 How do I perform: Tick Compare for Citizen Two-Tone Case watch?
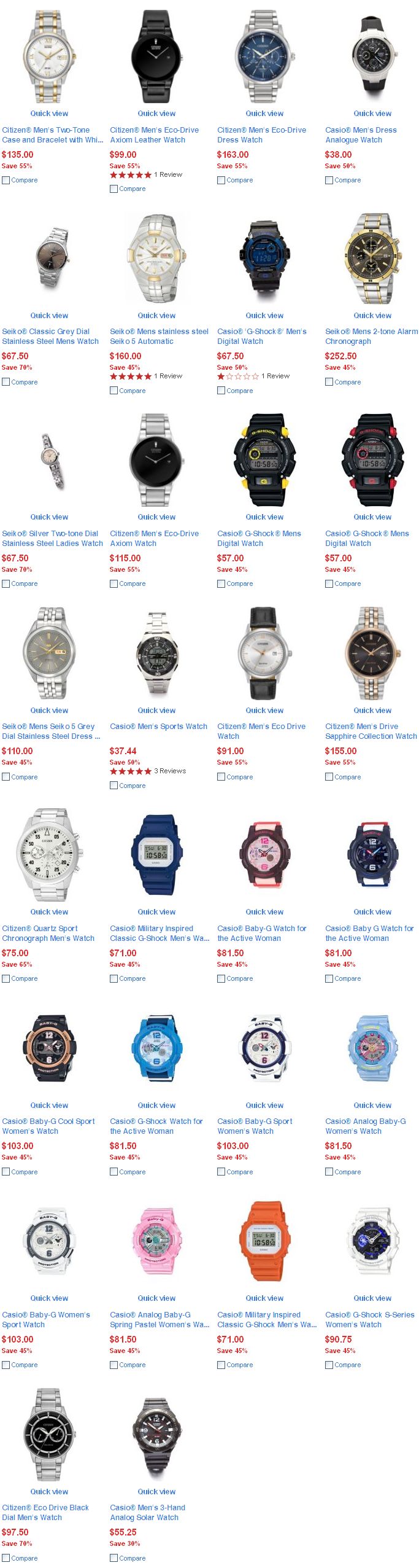[x=6, y=181]
